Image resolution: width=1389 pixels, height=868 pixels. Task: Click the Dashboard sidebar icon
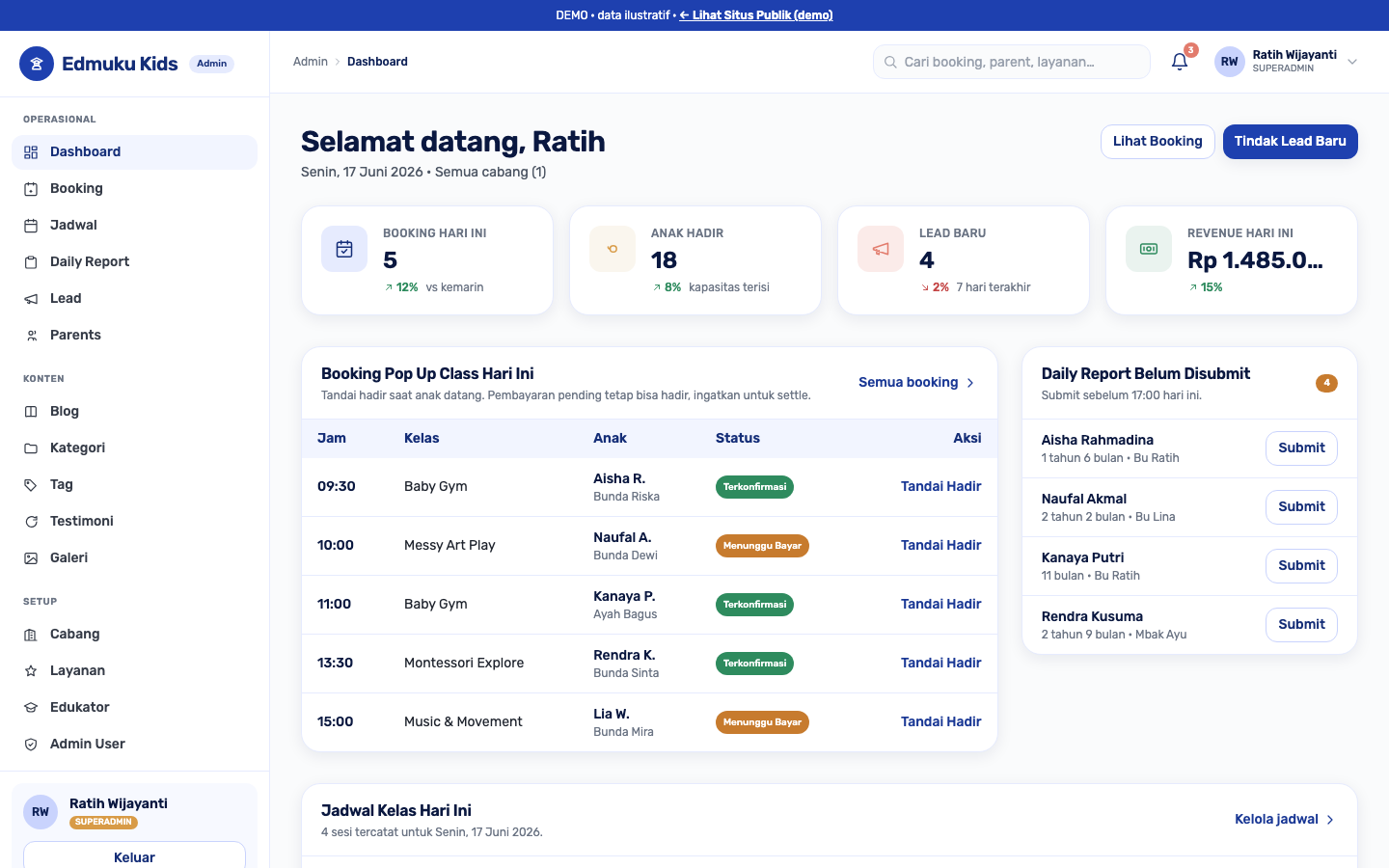click(x=31, y=152)
